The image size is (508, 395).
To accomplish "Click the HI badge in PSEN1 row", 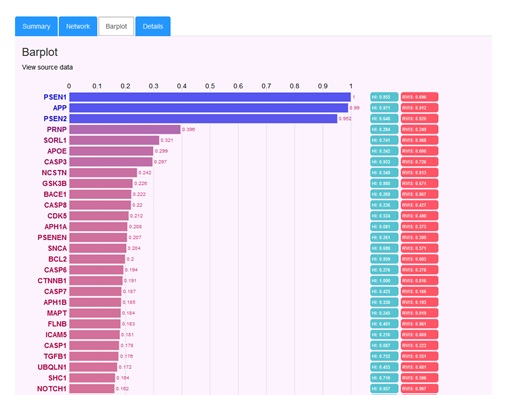I will pyautogui.click(x=384, y=97).
